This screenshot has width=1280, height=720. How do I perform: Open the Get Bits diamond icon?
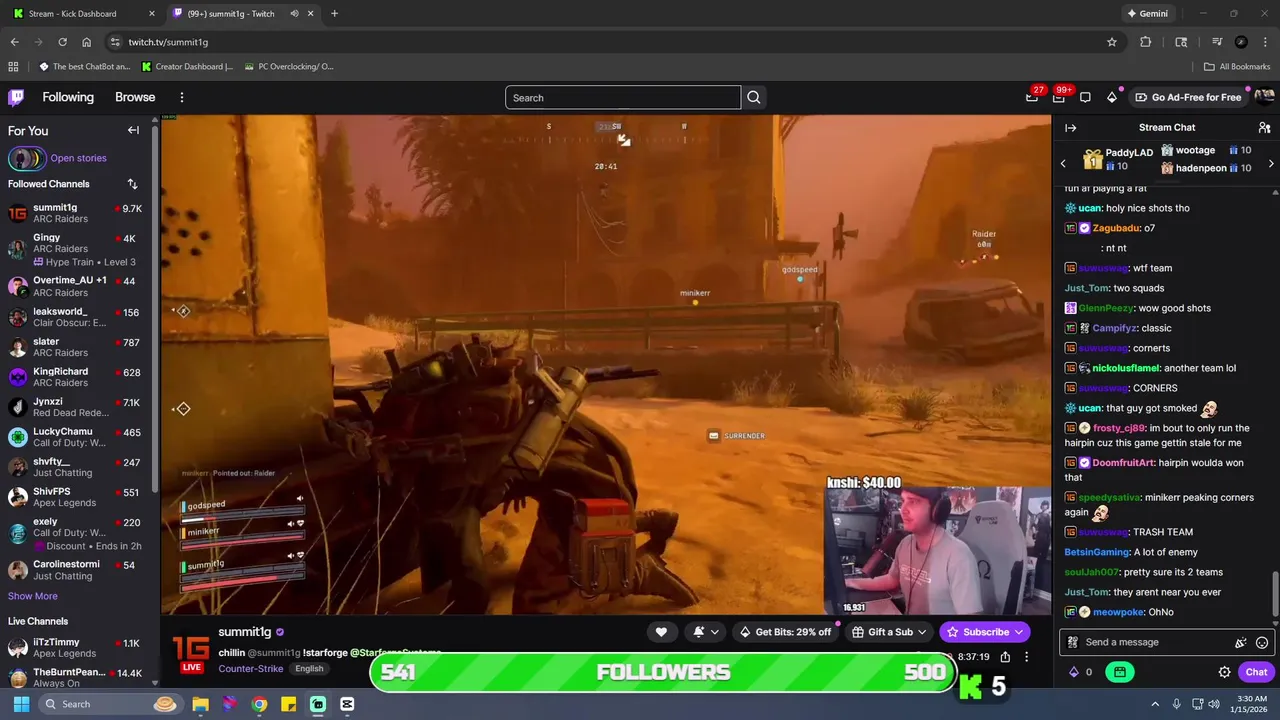pos(1112,97)
